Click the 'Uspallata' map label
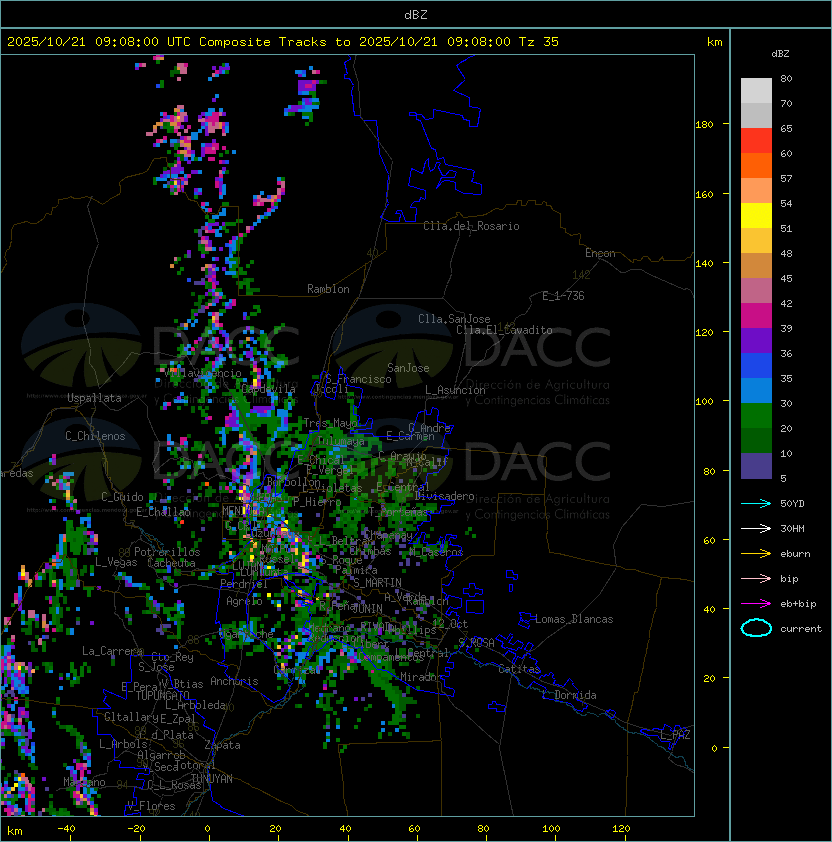 point(95,398)
